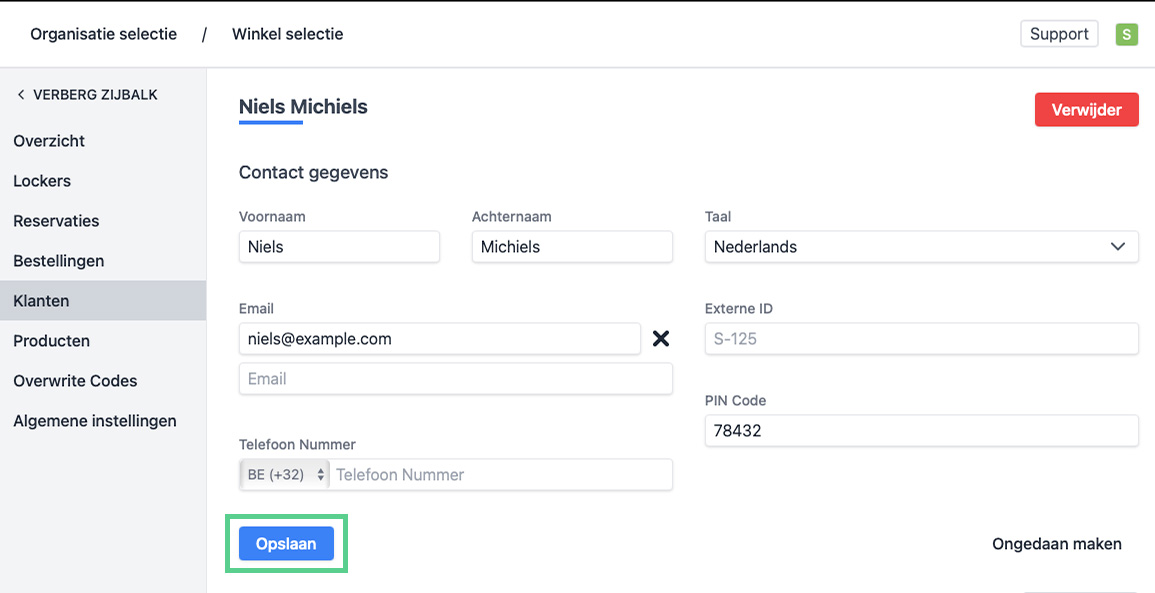This screenshot has height=593, width=1155.
Task: Open the green S user avatar
Action: [1126, 34]
